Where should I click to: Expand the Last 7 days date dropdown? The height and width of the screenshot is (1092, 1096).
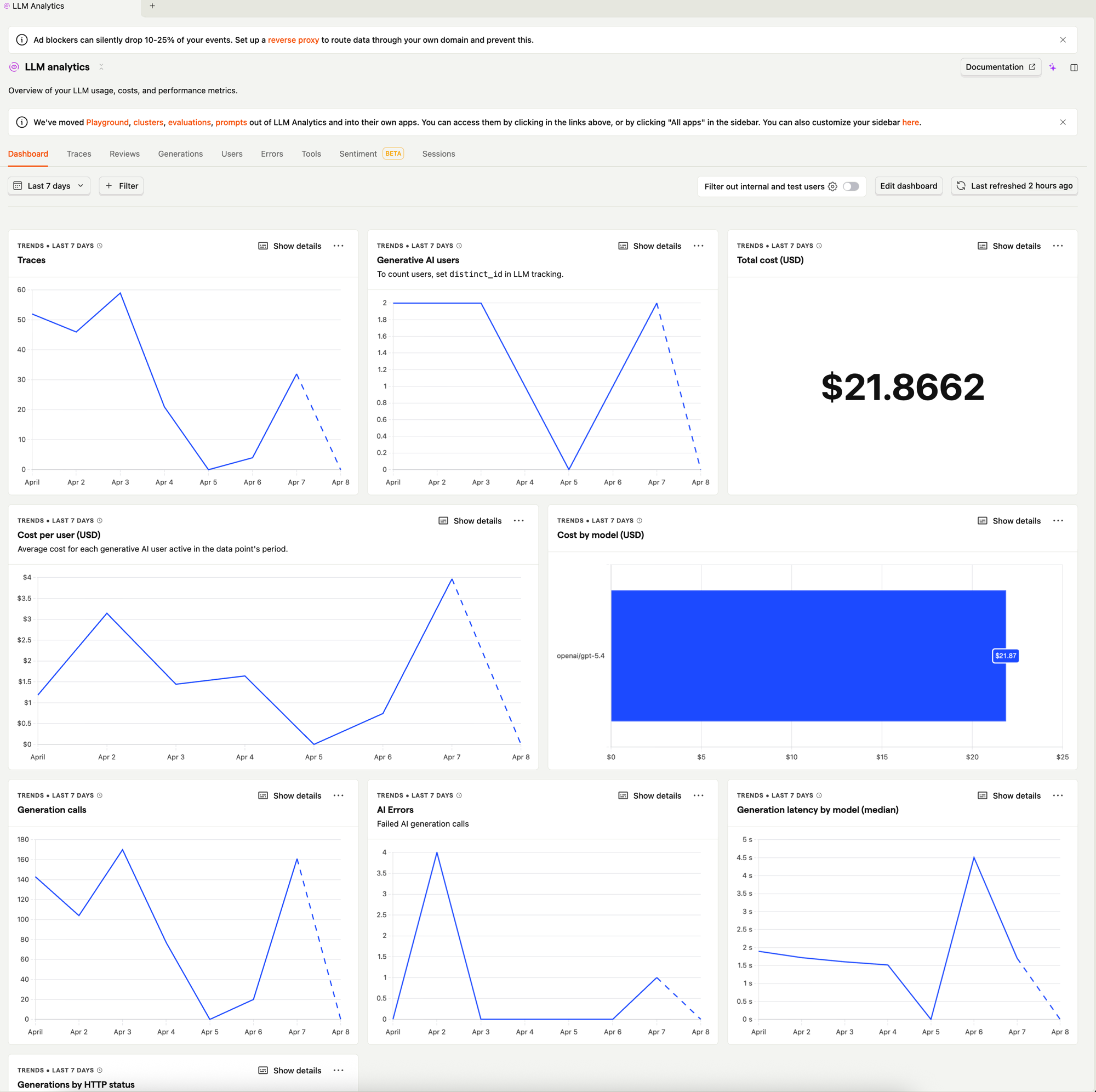click(x=49, y=186)
